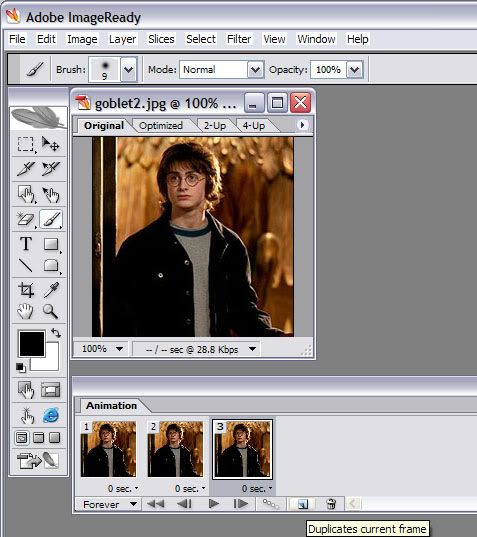Select the Eyedropper tool
The height and width of the screenshot is (537, 477).
51,290
